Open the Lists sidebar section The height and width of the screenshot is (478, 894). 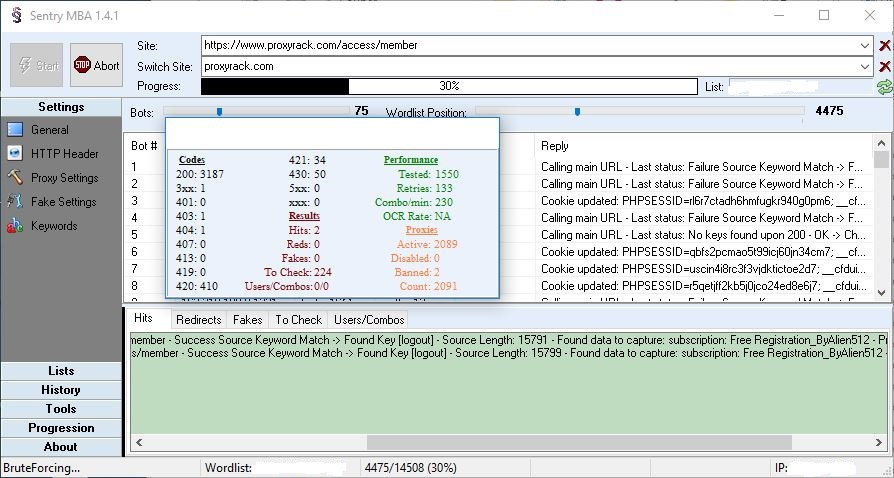(x=61, y=371)
